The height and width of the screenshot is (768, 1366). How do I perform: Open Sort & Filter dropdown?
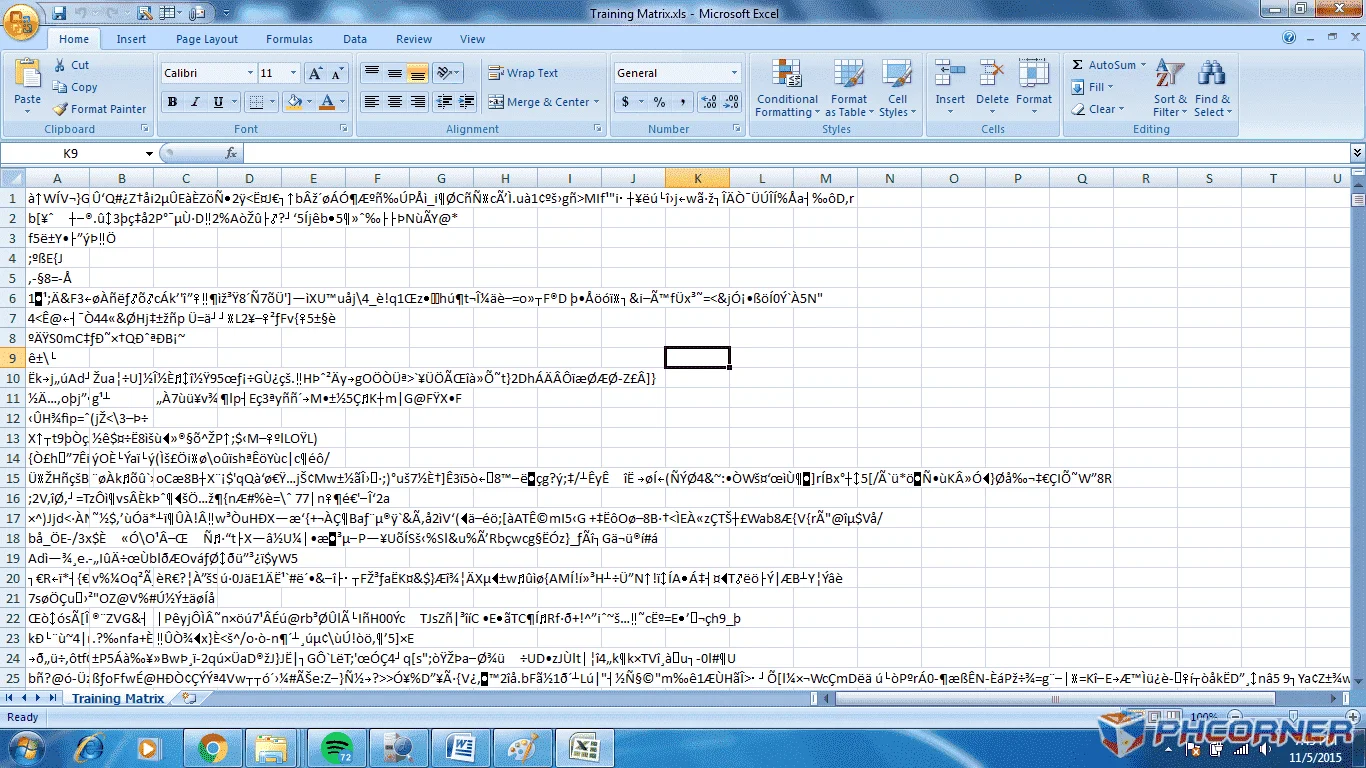(x=1170, y=88)
